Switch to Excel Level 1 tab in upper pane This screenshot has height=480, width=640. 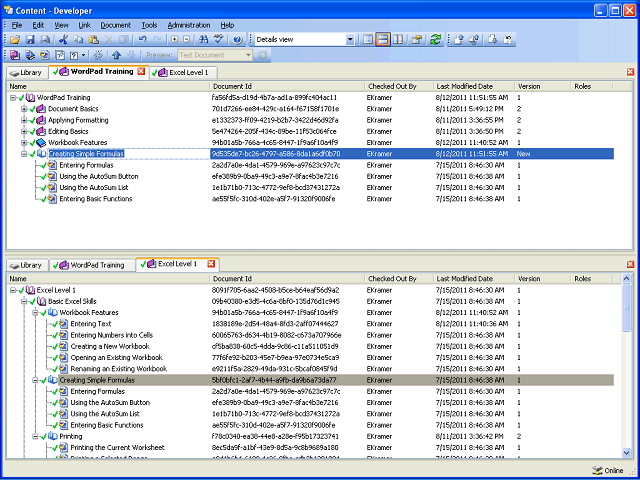[x=183, y=73]
